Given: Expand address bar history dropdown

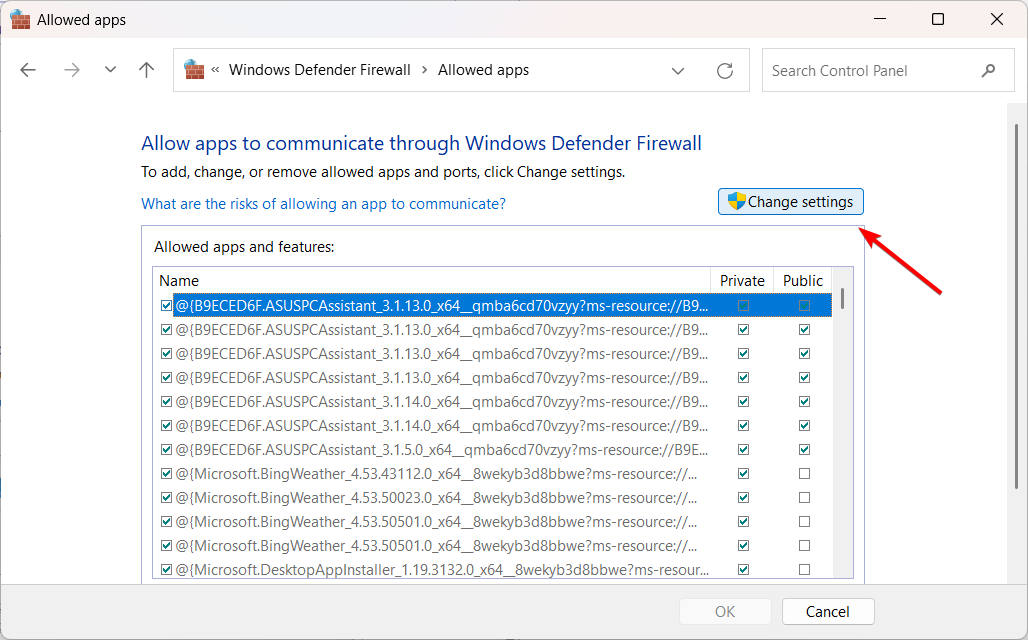Looking at the screenshot, I should [x=678, y=71].
